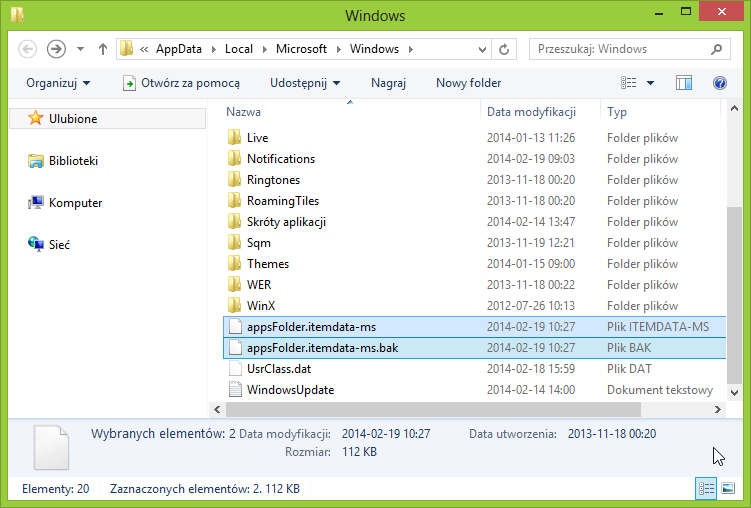This screenshot has width=751, height=508.
Task: Click WindowsUpdate text document icon
Action: (235, 390)
